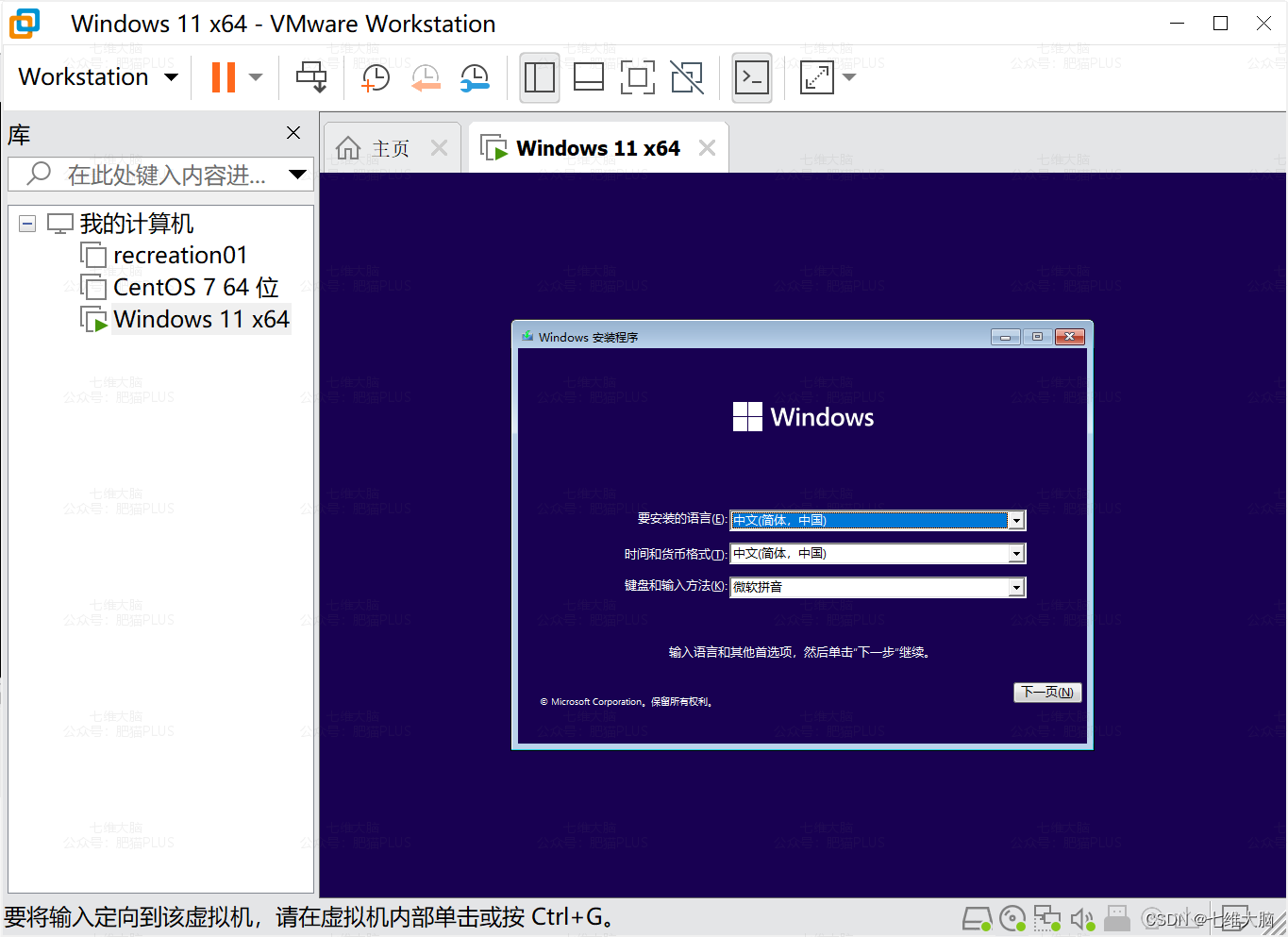Open the Snapshot Manager wrench icon
Image resolution: width=1288 pixels, height=937 pixels.
[475, 77]
